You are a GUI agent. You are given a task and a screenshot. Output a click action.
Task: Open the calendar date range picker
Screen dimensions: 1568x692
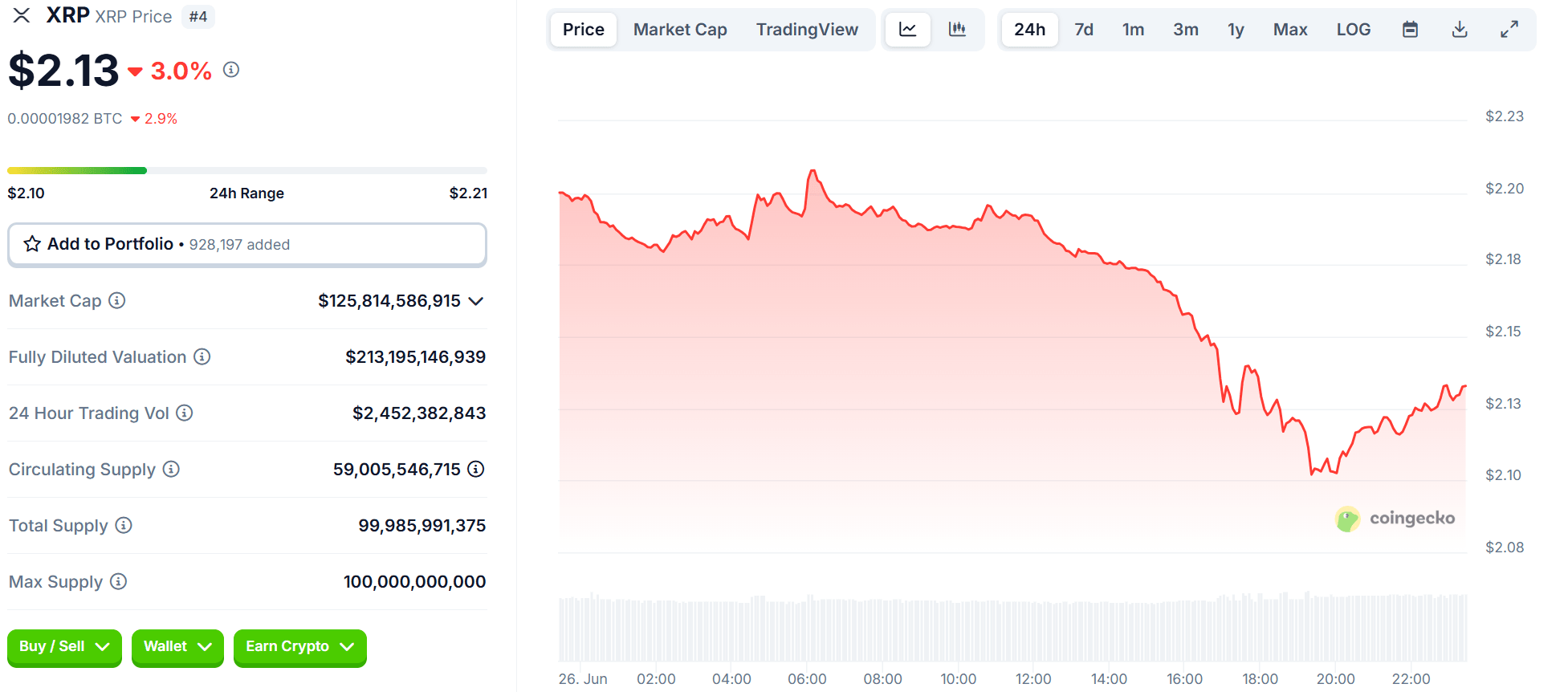click(x=1410, y=30)
